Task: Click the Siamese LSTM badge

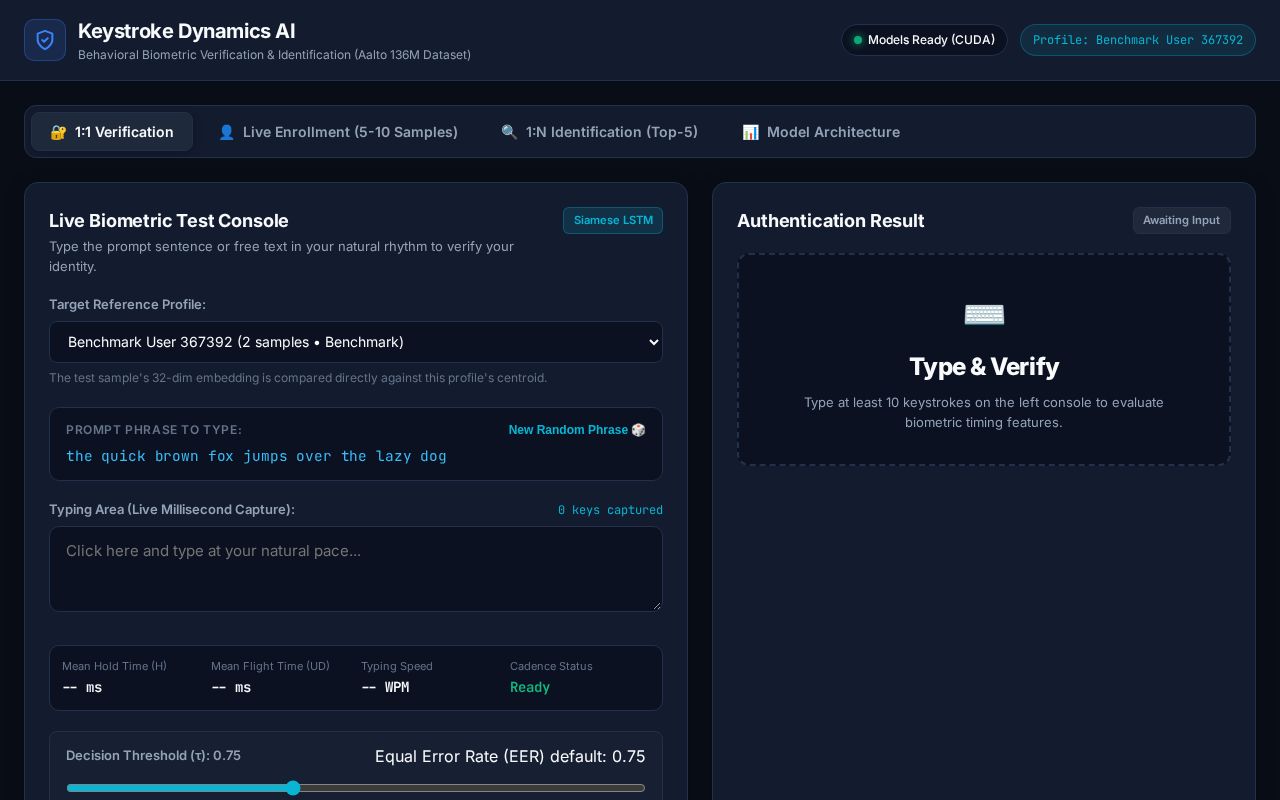Action: tap(613, 220)
